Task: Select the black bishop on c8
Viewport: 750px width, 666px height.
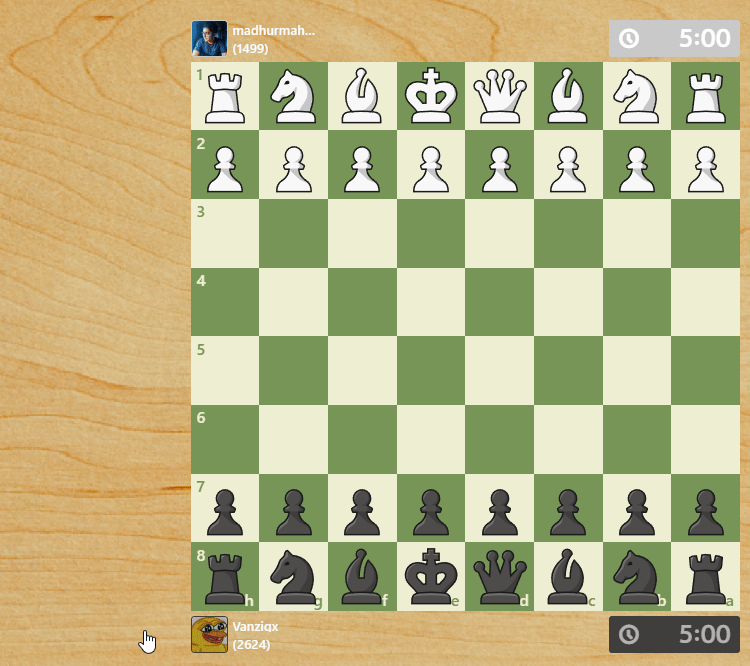Action: point(568,577)
